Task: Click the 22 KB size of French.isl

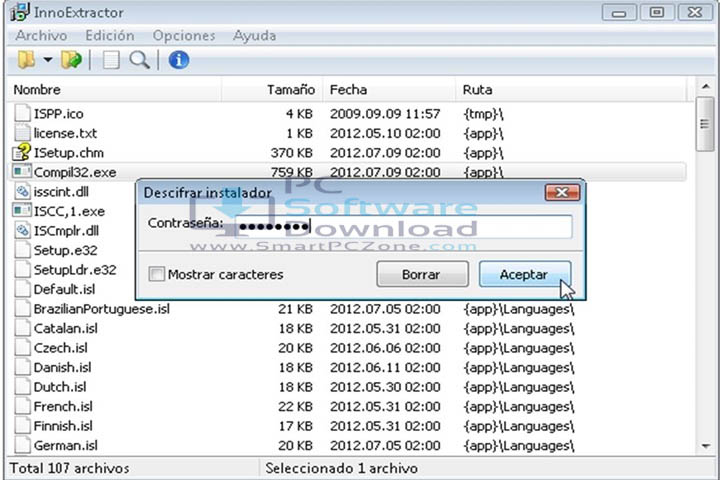Action: click(295, 407)
